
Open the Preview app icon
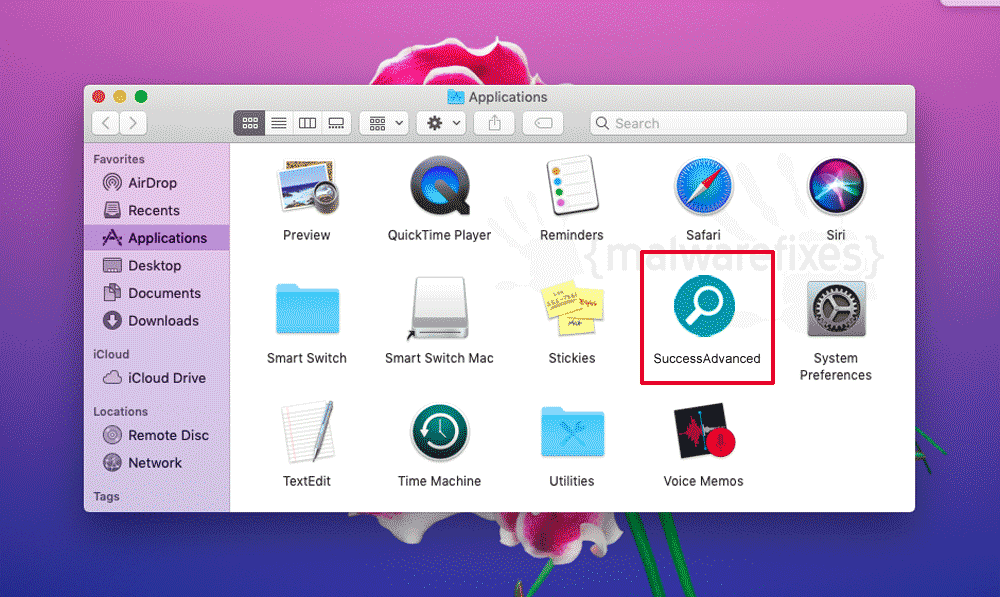point(307,188)
